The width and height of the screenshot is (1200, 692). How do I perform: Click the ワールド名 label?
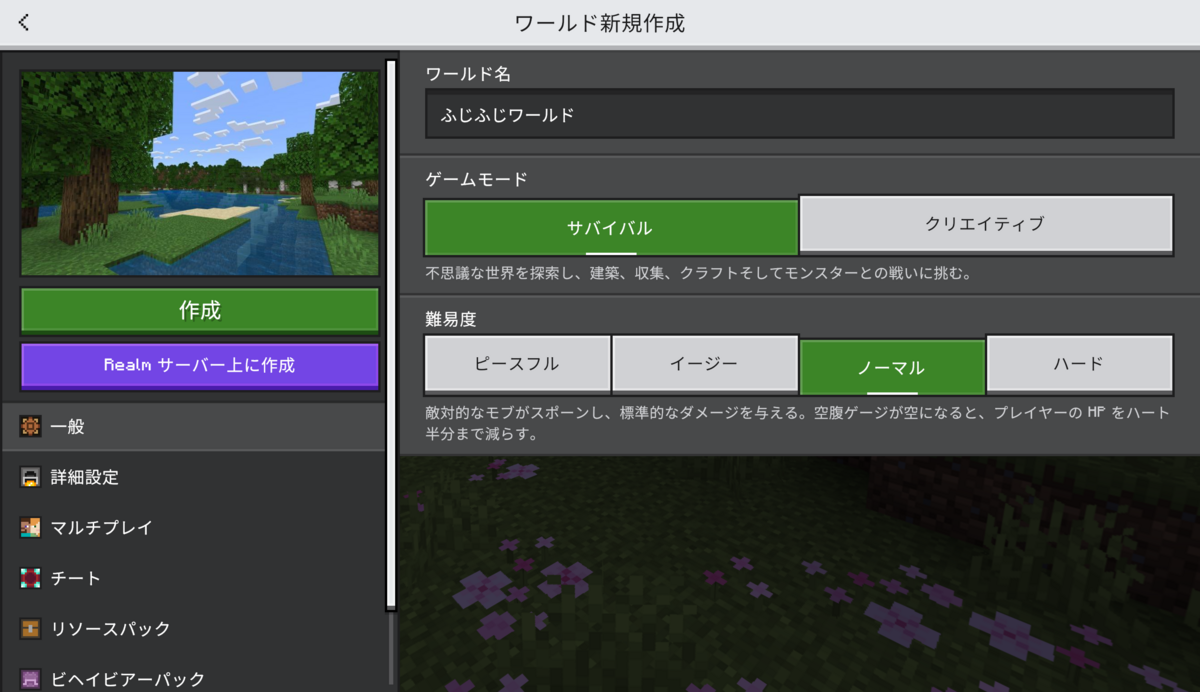pos(467,73)
